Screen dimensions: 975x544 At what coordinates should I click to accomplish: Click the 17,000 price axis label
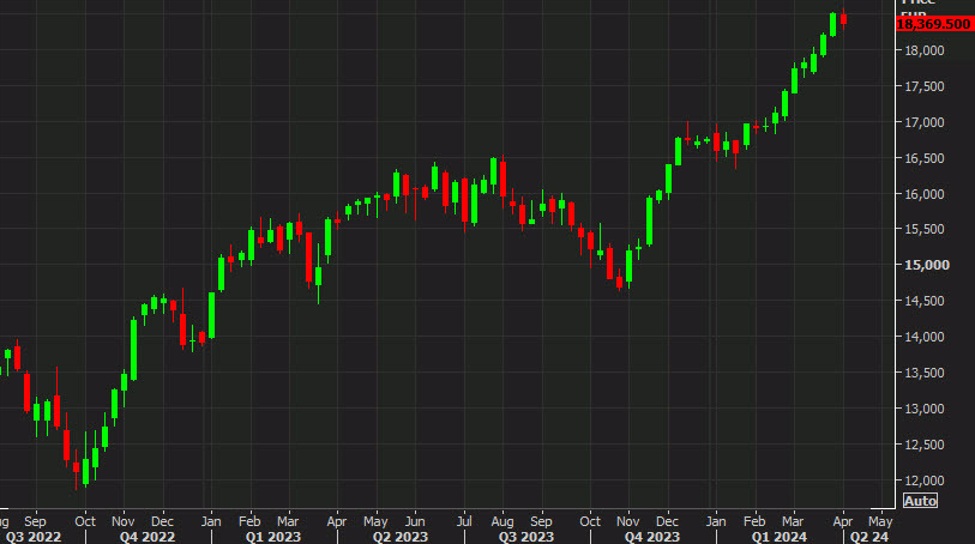tap(924, 122)
